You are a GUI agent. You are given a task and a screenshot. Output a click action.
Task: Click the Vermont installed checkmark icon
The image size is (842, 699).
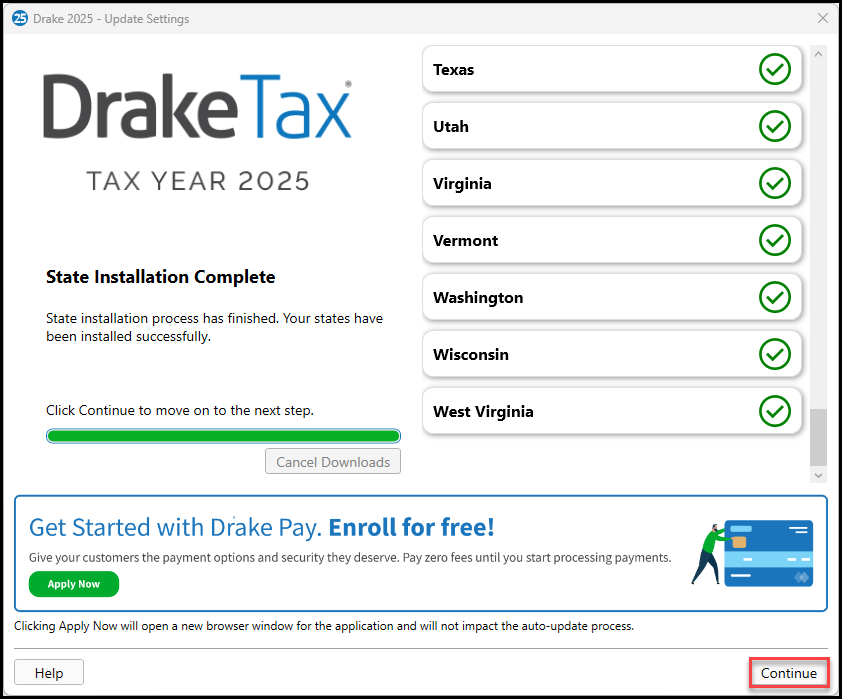coord(774,241)
